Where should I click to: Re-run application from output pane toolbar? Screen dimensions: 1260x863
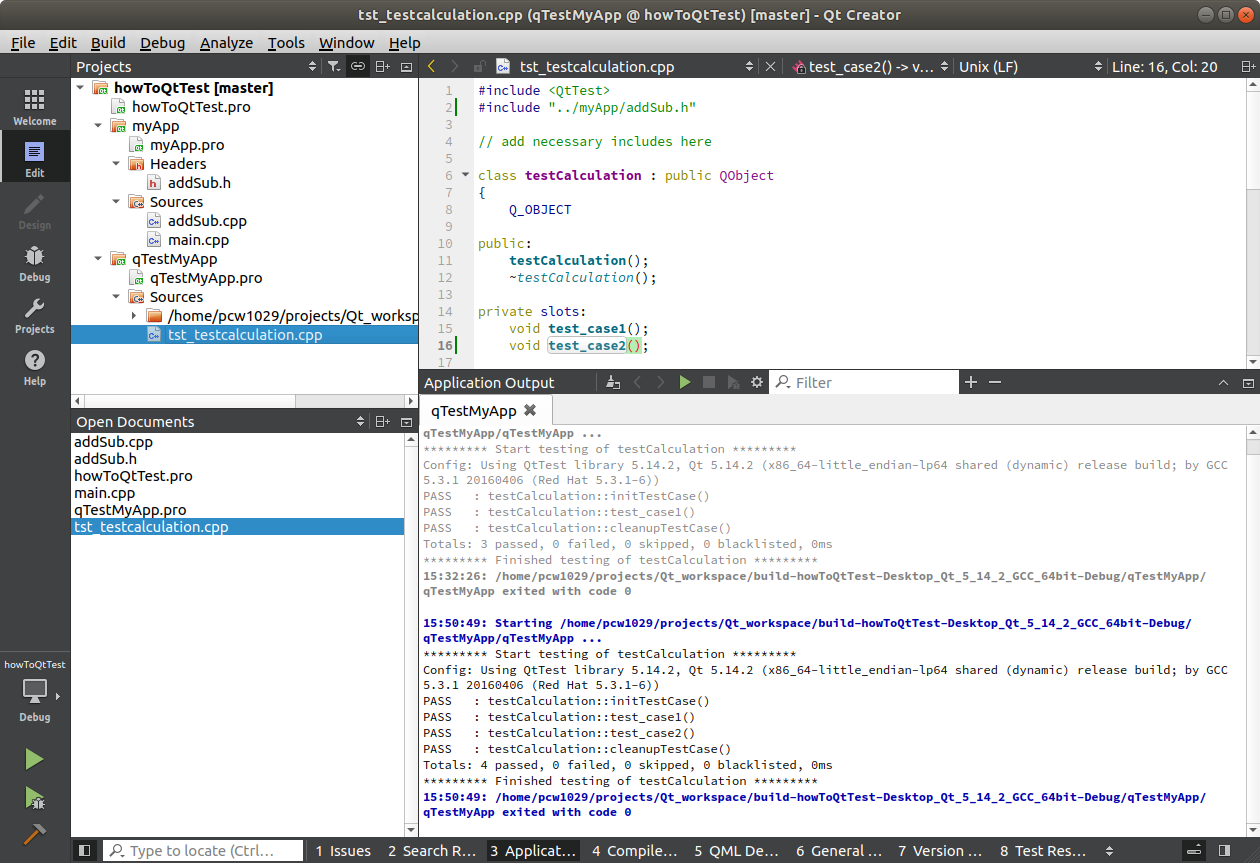point(685,383)
